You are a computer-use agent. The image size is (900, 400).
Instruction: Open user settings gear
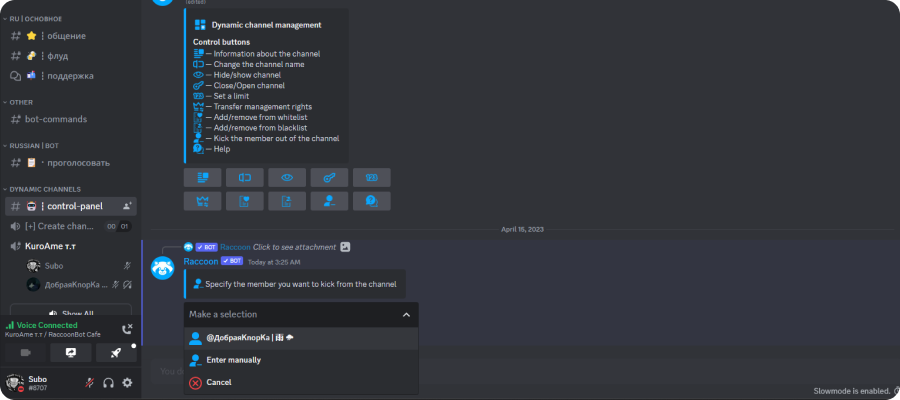pyautogui.click(x=127, y=383)
